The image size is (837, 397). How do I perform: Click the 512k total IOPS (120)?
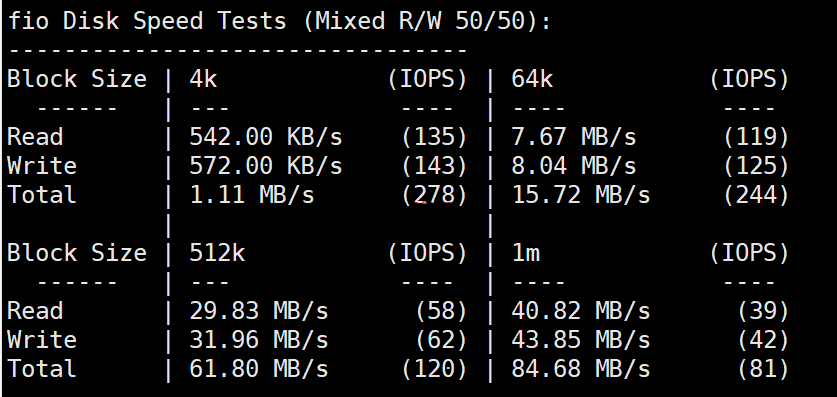pos(434,368)
